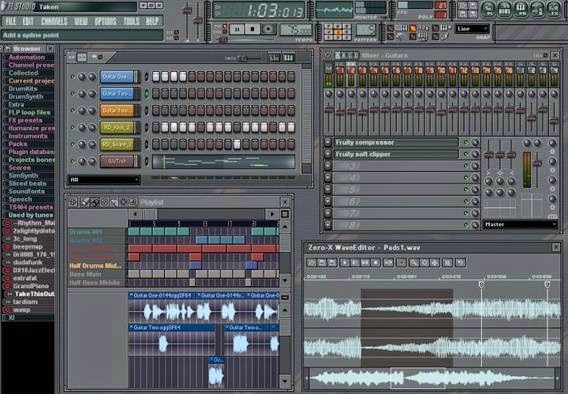Screen dimensions: 568x394
Task: Open the HELP menu
Action: pyautogui.click(x=152, y=21)
